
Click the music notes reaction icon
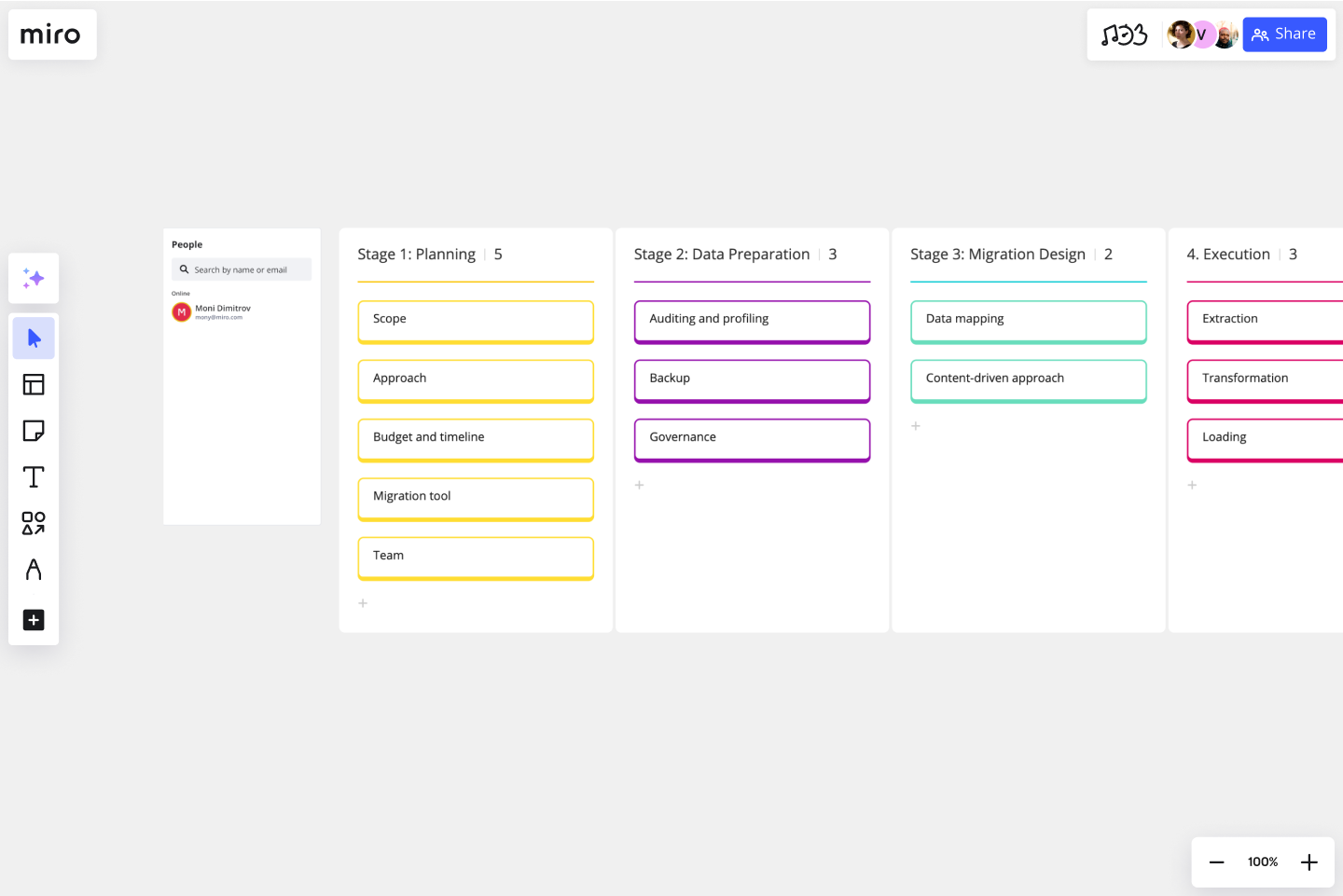pyautogui.click(x=1109, y=34)
